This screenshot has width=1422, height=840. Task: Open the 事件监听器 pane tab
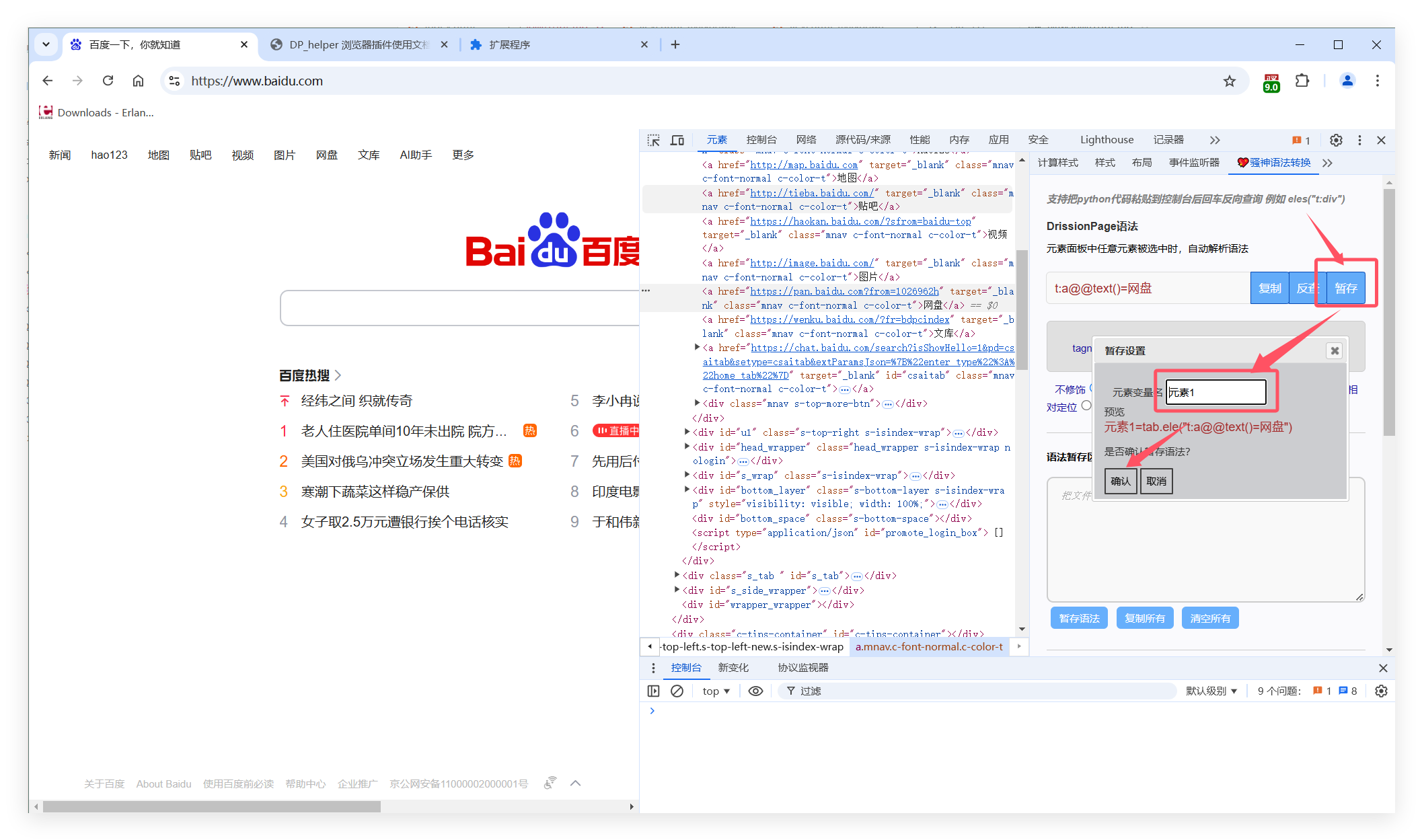[x=1194, y=163]
